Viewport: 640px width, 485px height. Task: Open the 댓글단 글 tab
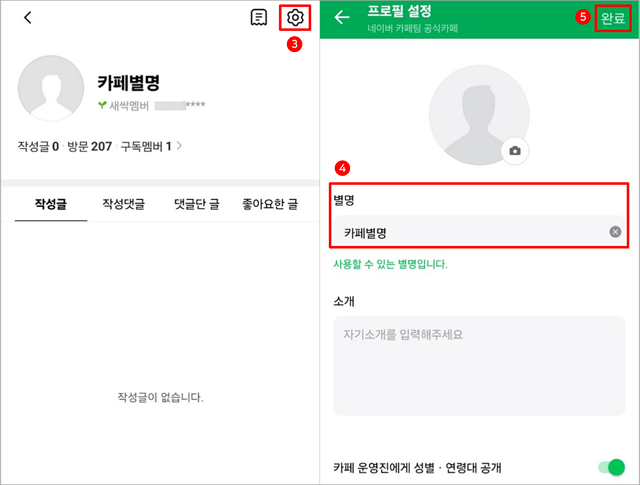tap(197, 204)
